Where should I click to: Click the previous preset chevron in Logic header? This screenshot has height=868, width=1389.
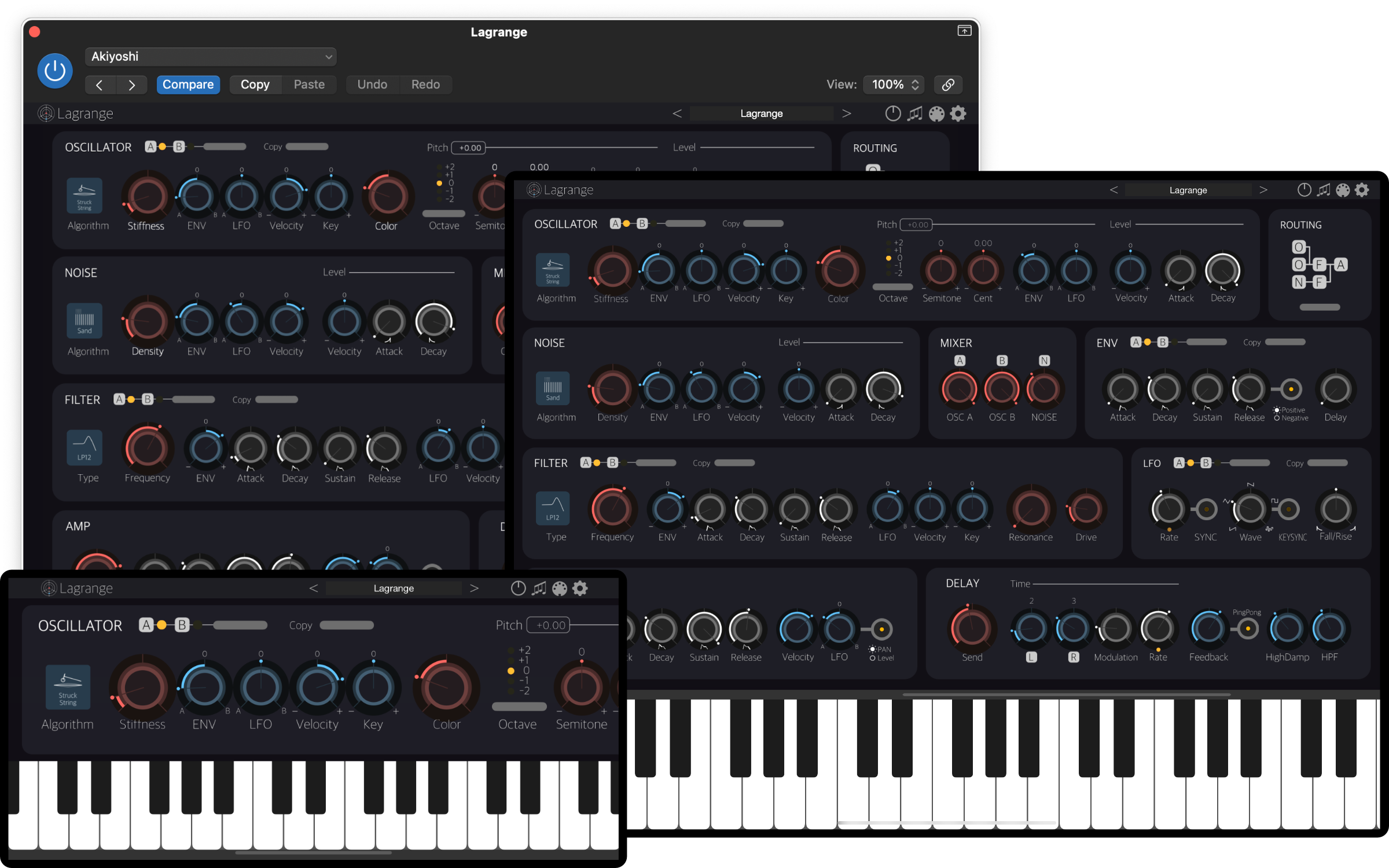[100, 84]
